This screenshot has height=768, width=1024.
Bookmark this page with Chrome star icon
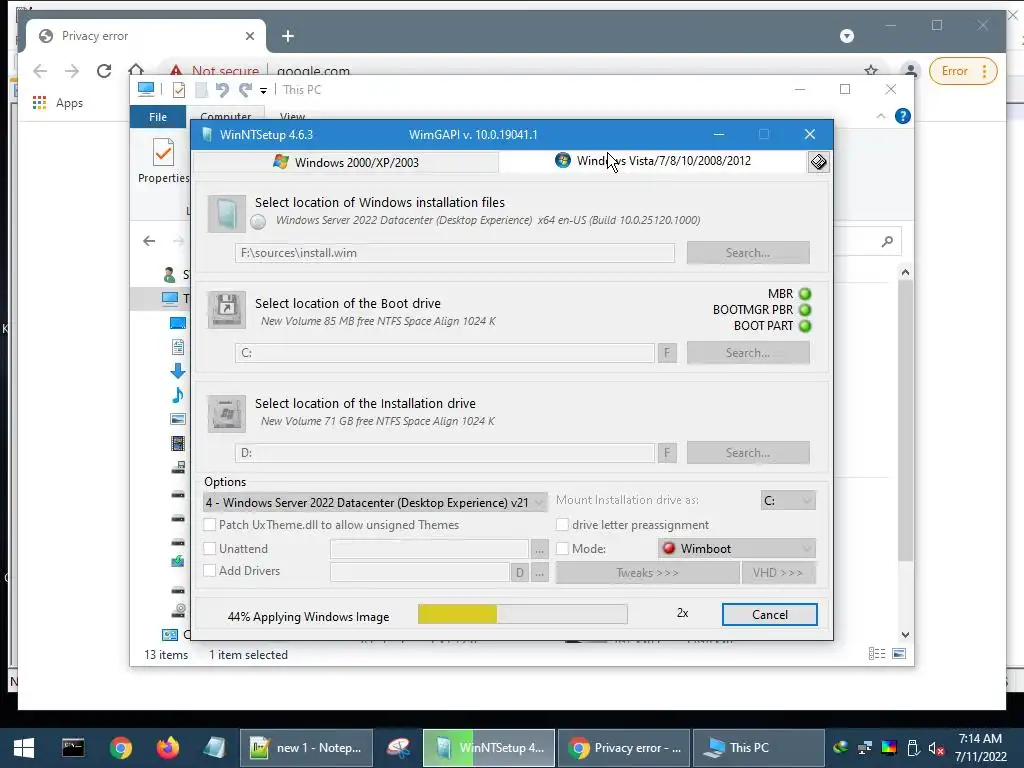[x=871, y=71]
